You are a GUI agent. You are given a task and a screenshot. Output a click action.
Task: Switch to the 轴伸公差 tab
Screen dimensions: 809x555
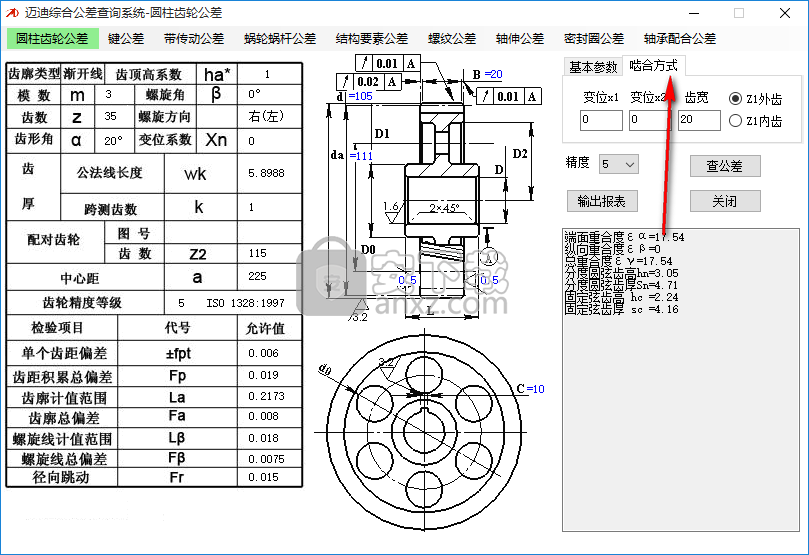click(x=520, y=39)
